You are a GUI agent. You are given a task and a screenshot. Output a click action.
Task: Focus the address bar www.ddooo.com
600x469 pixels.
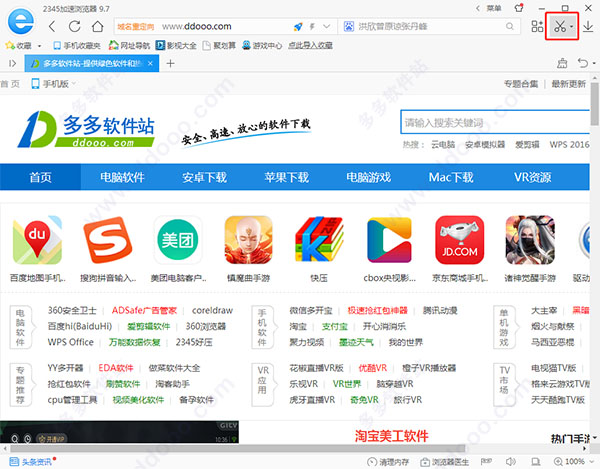click(197, 26)
